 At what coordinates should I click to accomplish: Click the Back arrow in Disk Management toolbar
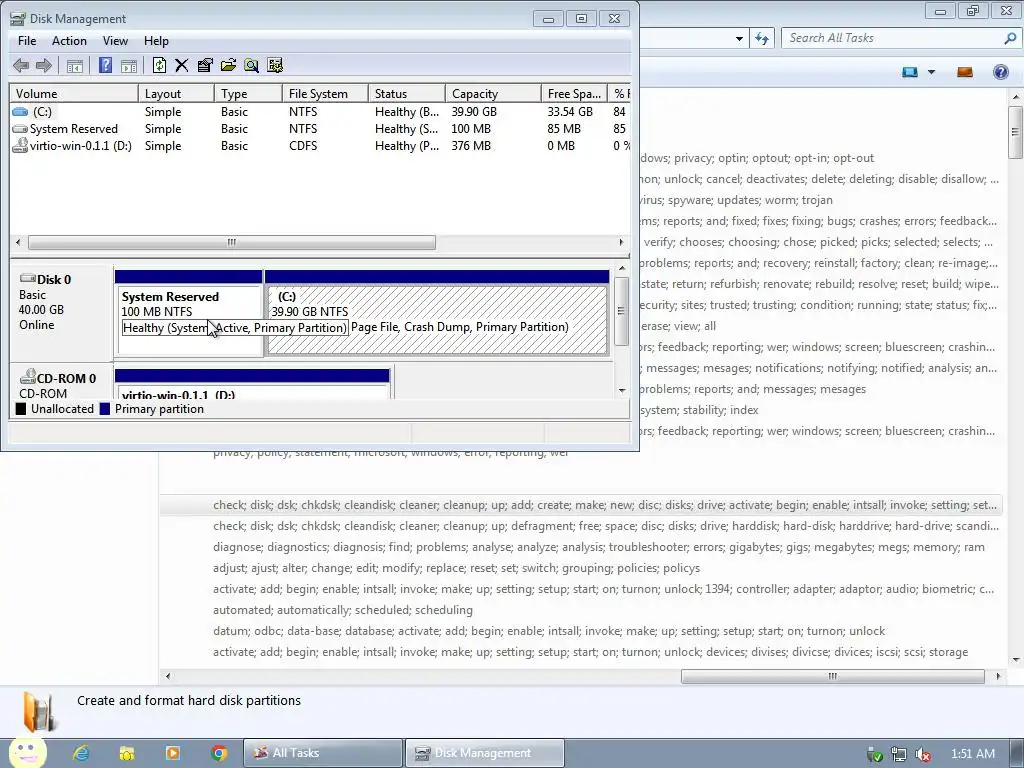coord(21,65)
